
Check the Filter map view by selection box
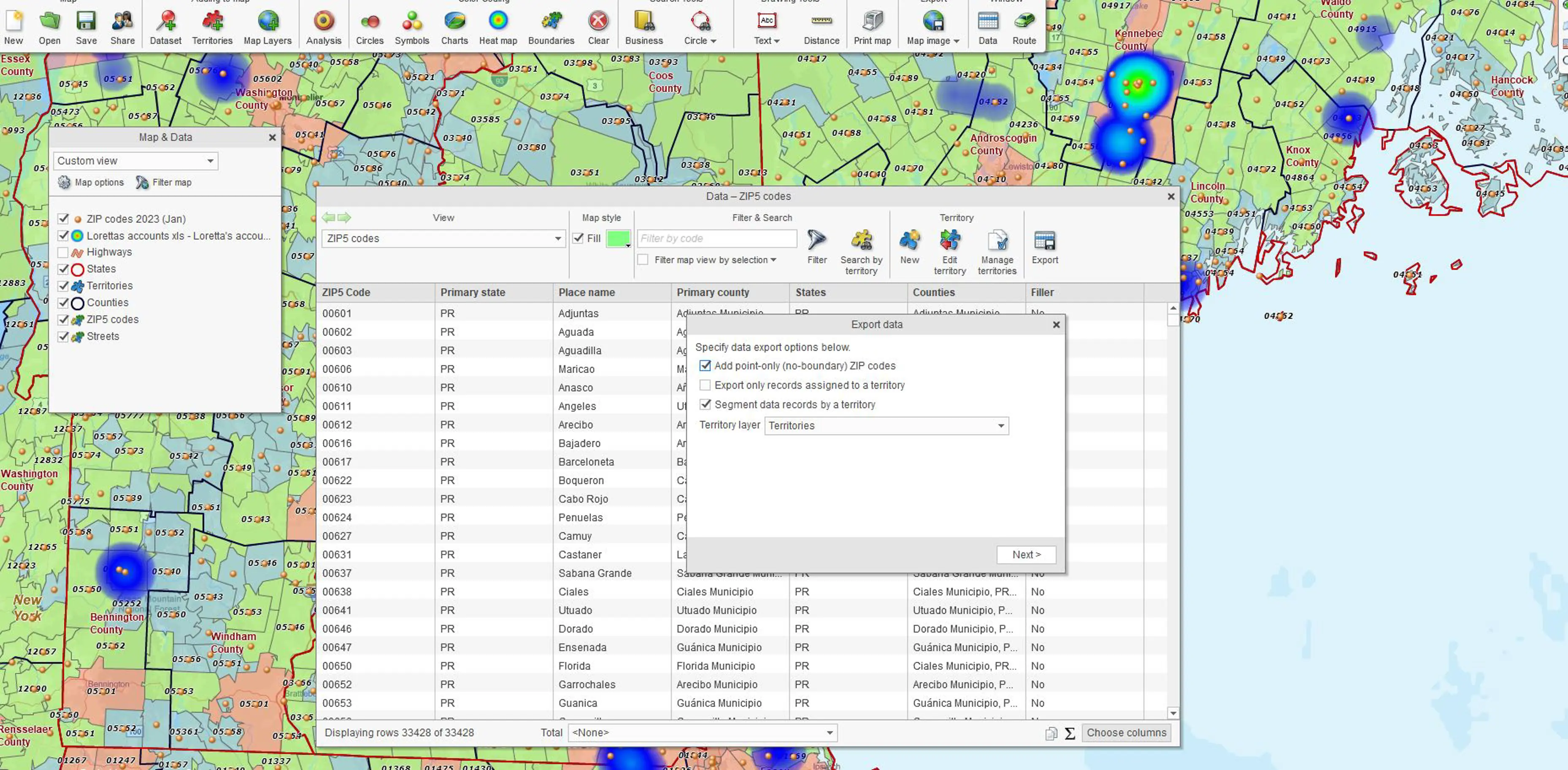(x=643, y=260)
